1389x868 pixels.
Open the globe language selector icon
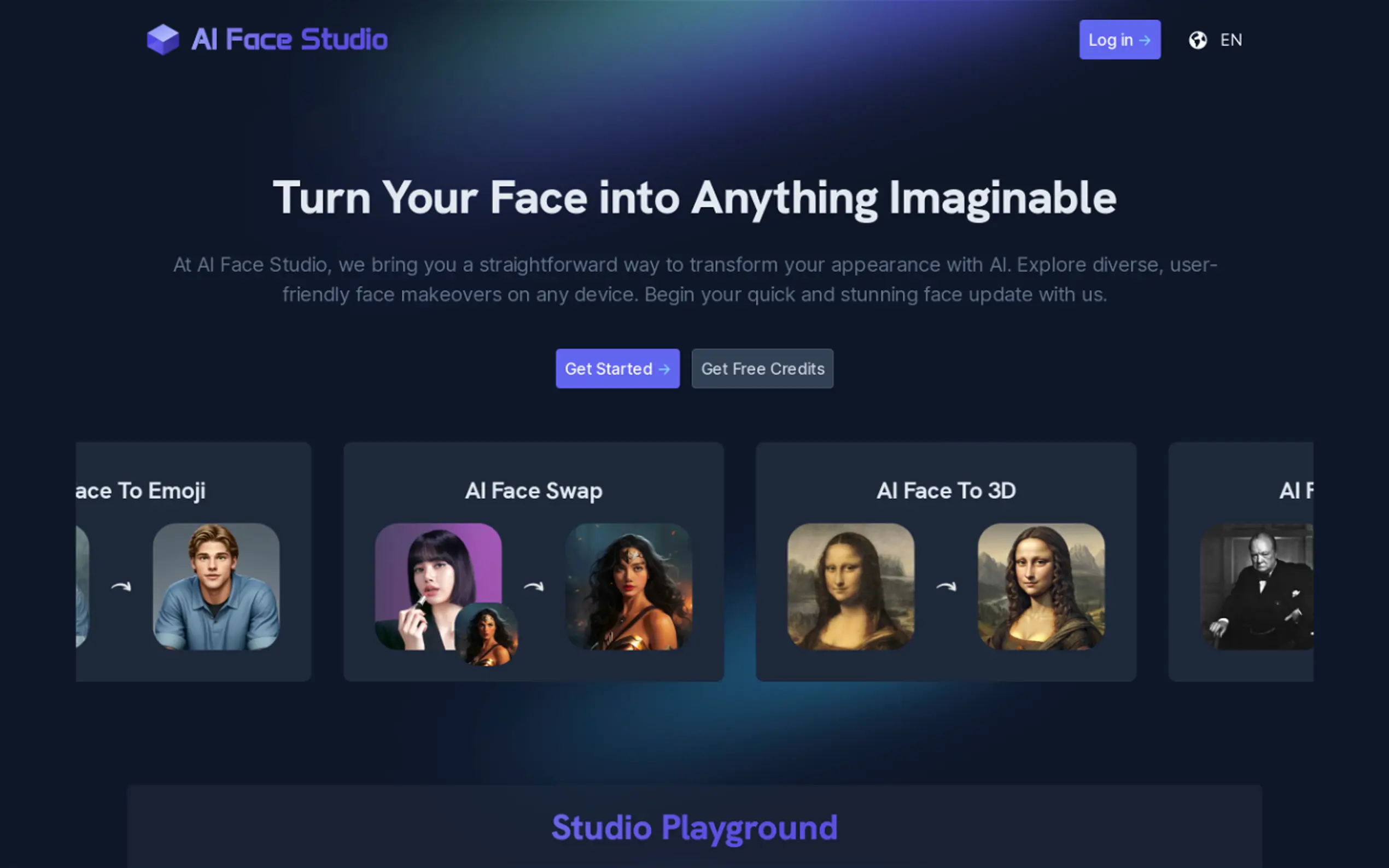[x=1197, y=40]
